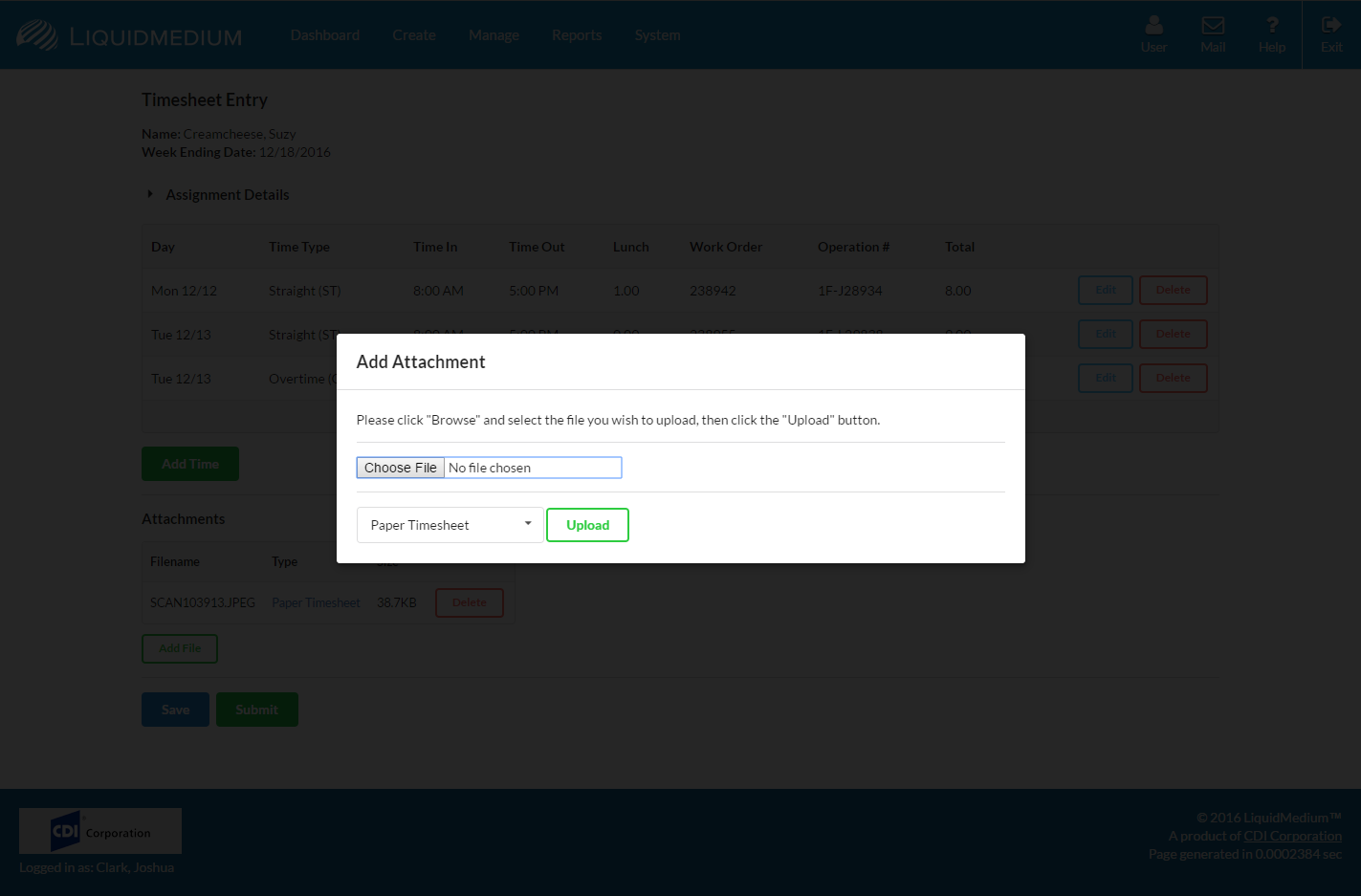1361x896 pixels.
Task: Open the System menu
Action: [x=658, y=35]
